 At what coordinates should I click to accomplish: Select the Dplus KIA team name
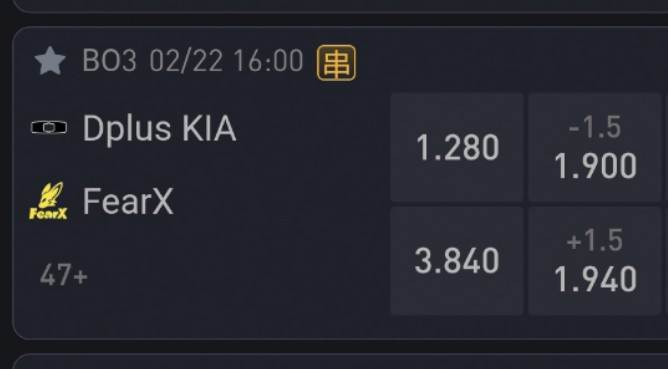(159, 128)
